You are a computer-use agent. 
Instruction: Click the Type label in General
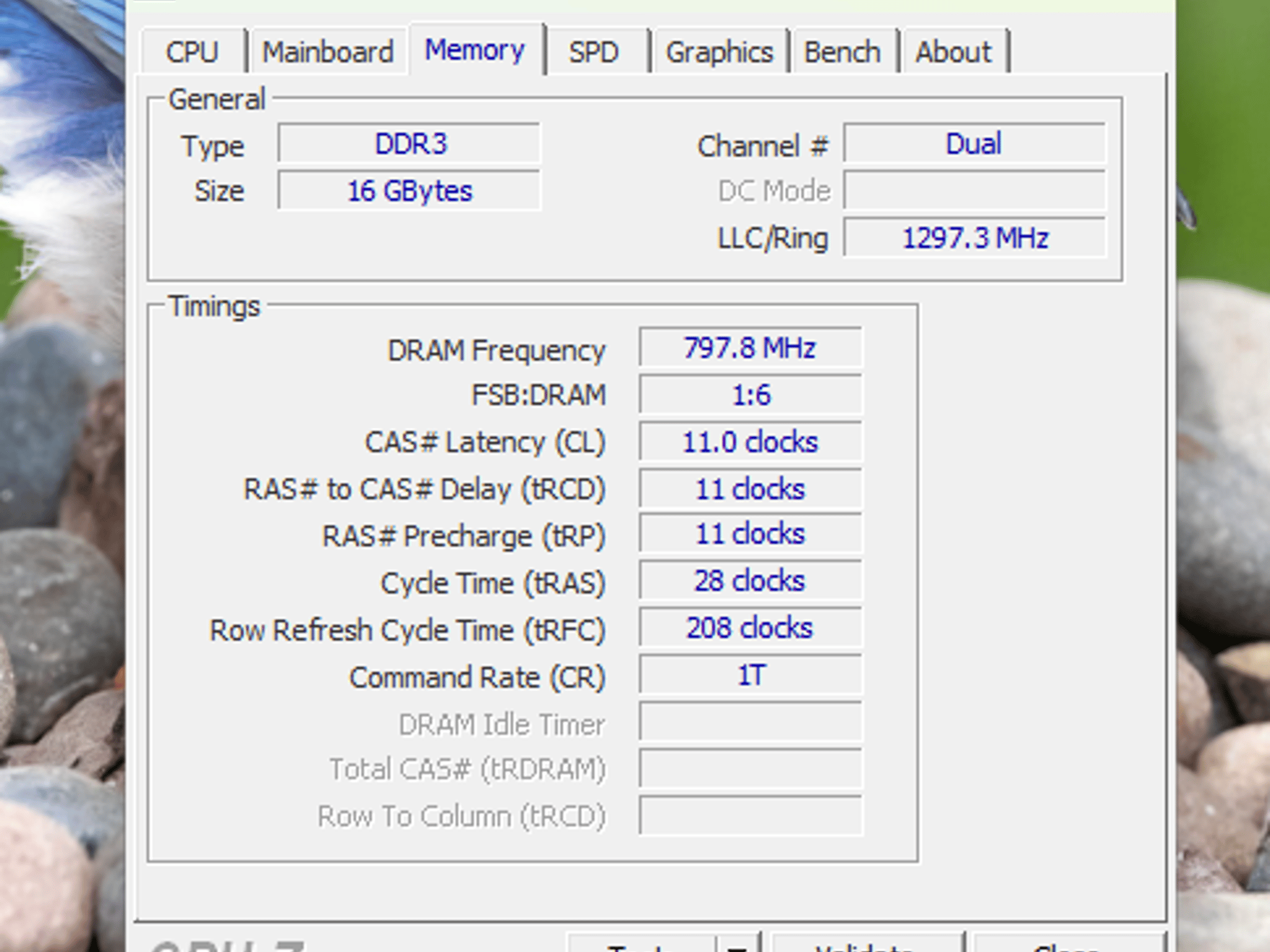coord(213,148)
